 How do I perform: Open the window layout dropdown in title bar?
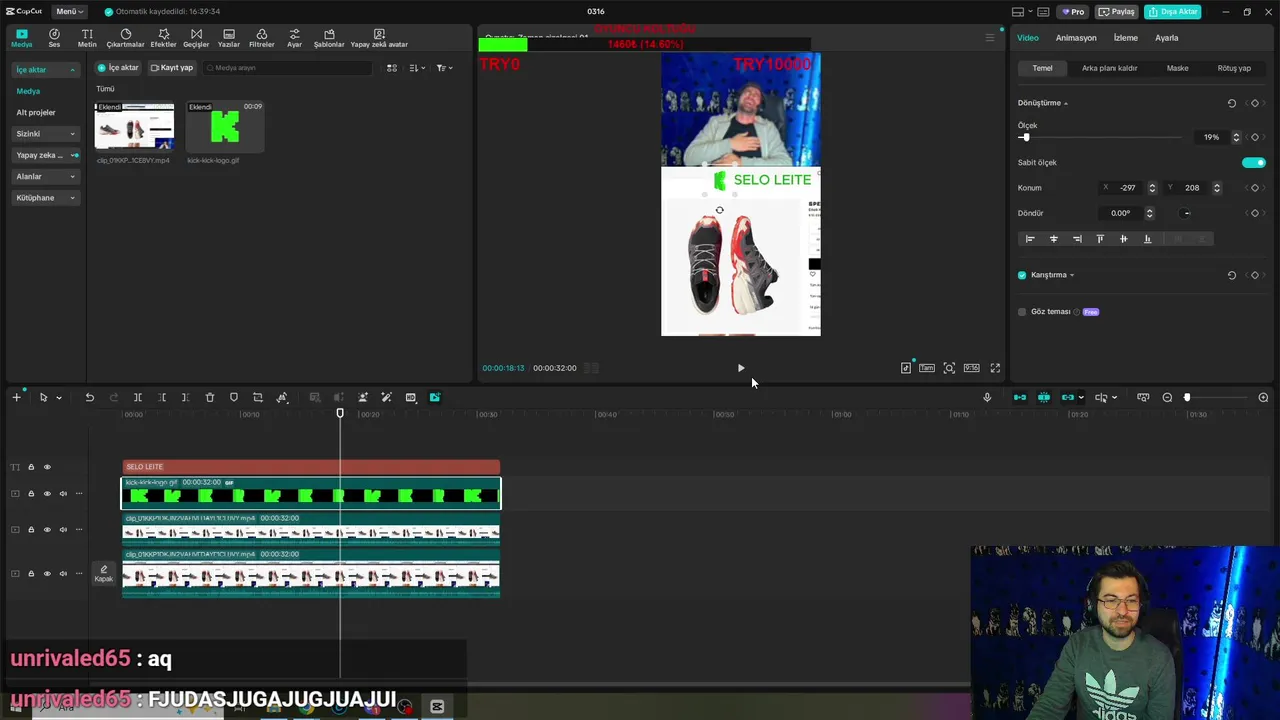[x=1021, y=12]
